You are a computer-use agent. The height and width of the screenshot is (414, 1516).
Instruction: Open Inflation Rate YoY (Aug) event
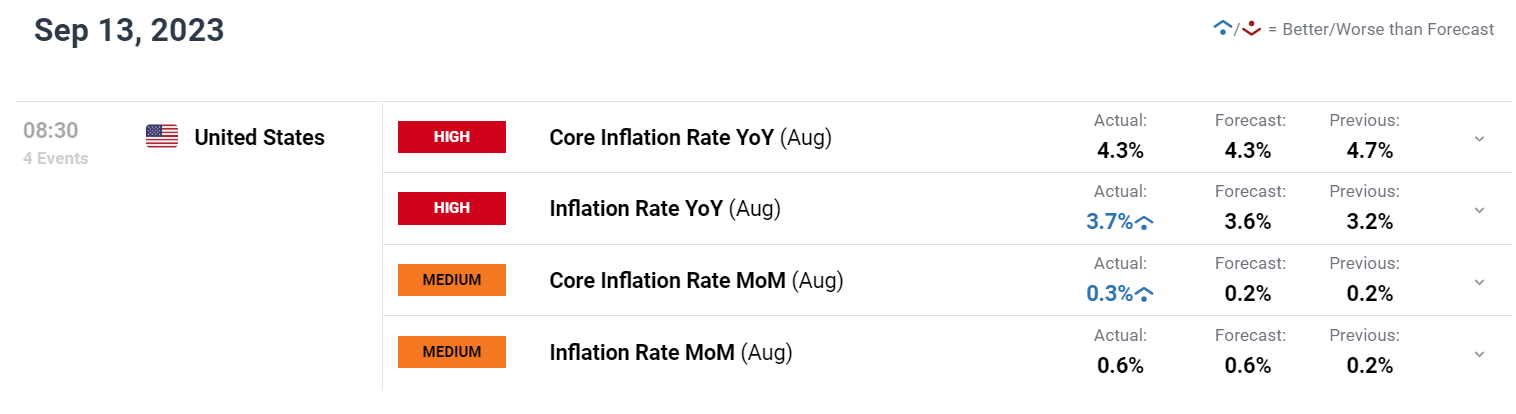(665, 209)
